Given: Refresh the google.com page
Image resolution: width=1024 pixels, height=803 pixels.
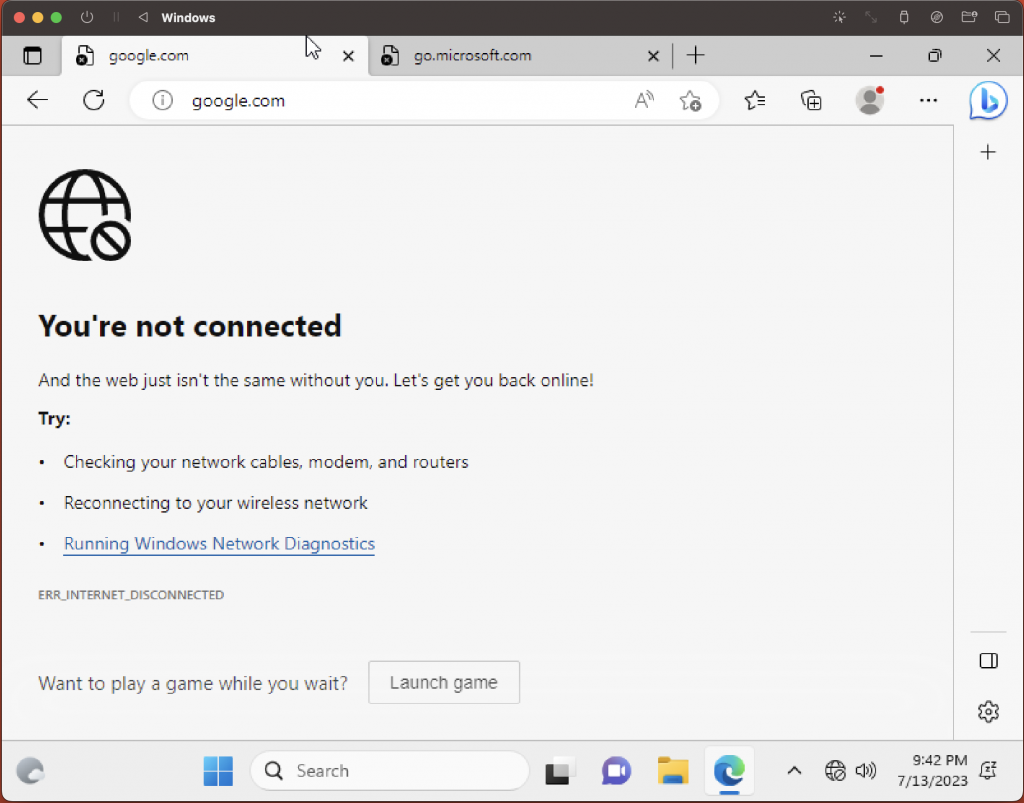Looking at the screenshot, I should pyautogui.click(x=94, y=100).
